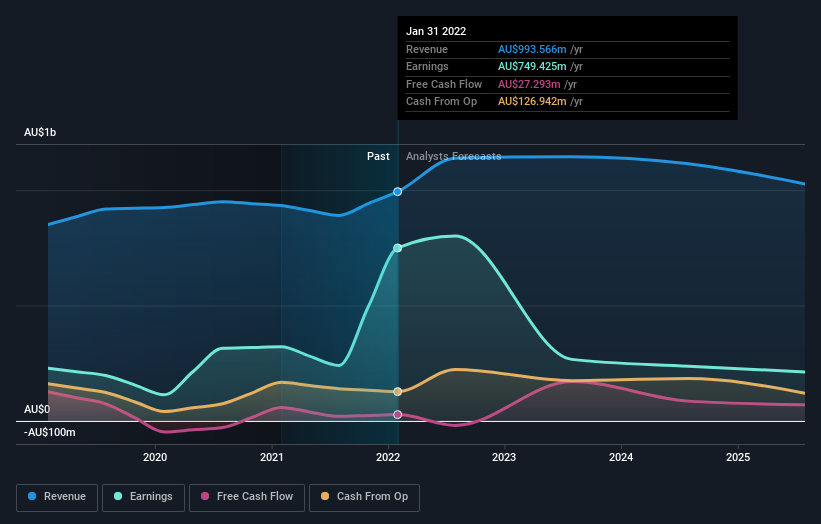The image size is (821, 524).
Task: Click the -AU$100m y-axis label
Action: tap(50, 432)
